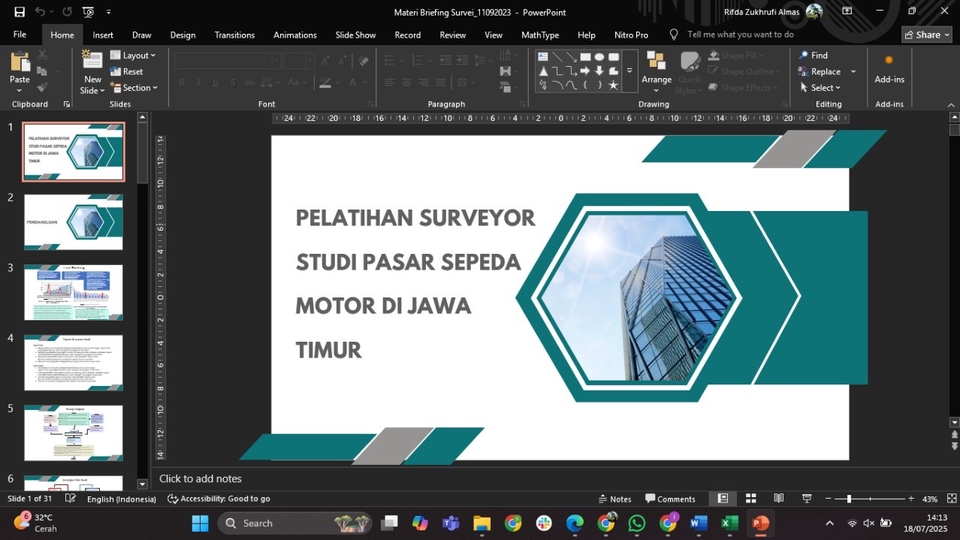Open WhatsApp from the taskbar
The width and height of the screenshot is (960, 540).
pyautogui.click(x=637, y=523)
